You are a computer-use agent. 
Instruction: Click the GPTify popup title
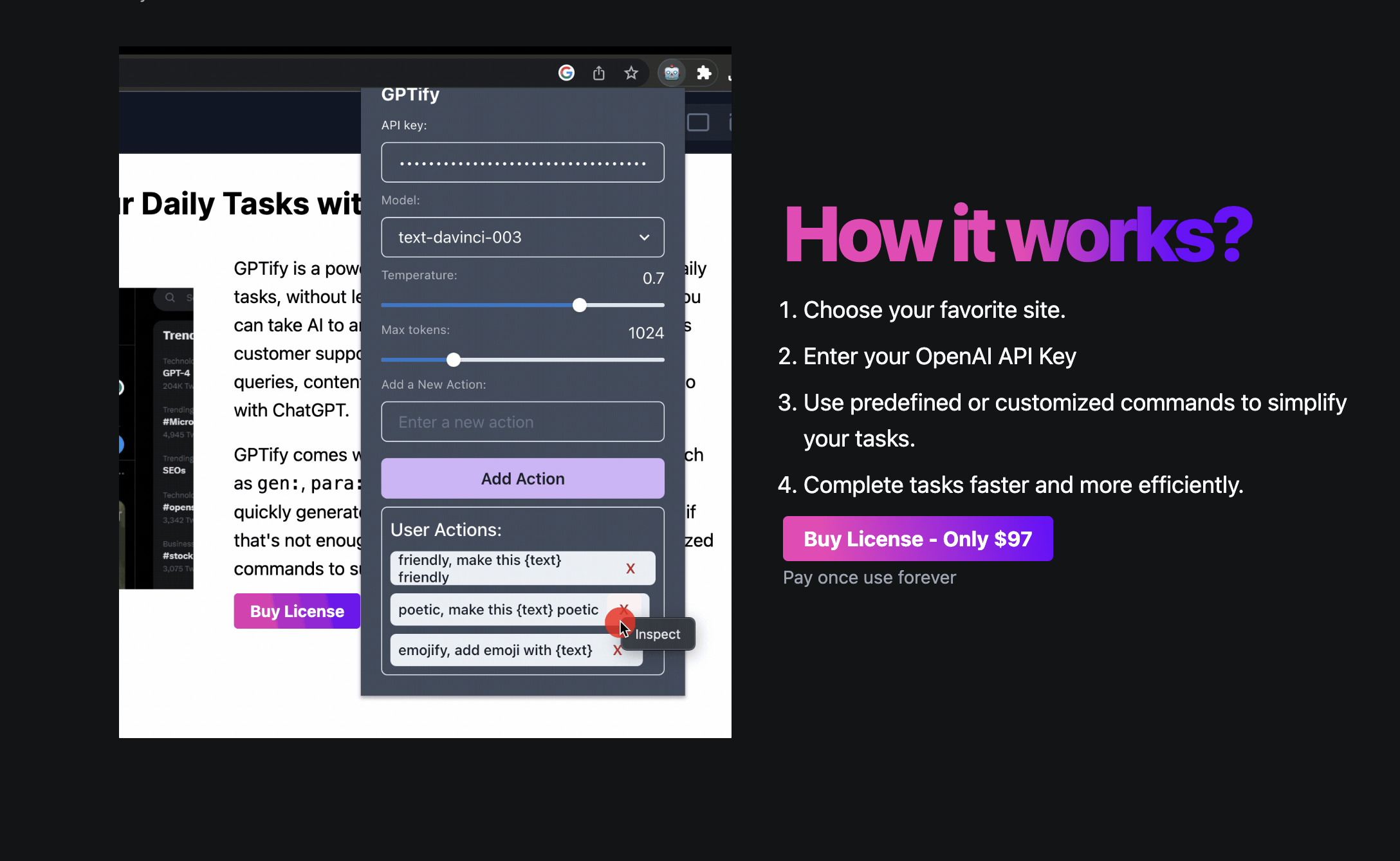[410, 95]
